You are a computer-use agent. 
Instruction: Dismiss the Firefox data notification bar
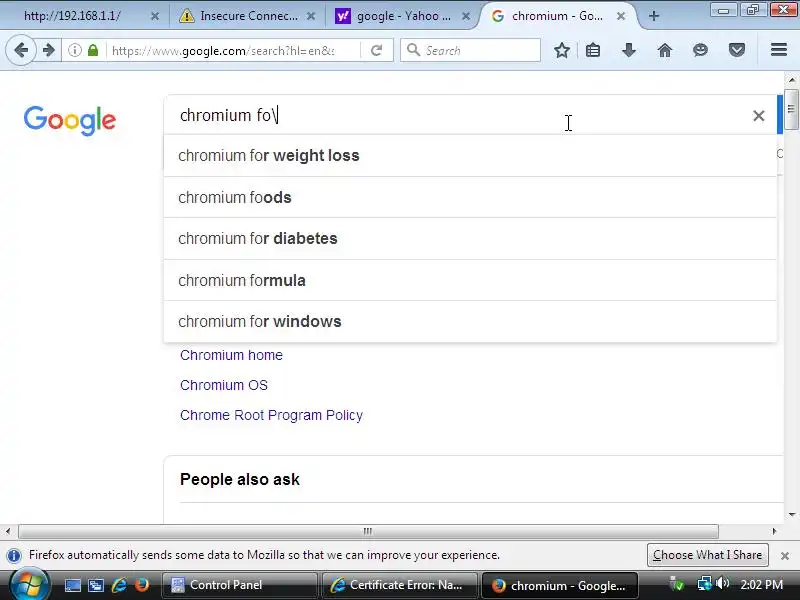785,556
